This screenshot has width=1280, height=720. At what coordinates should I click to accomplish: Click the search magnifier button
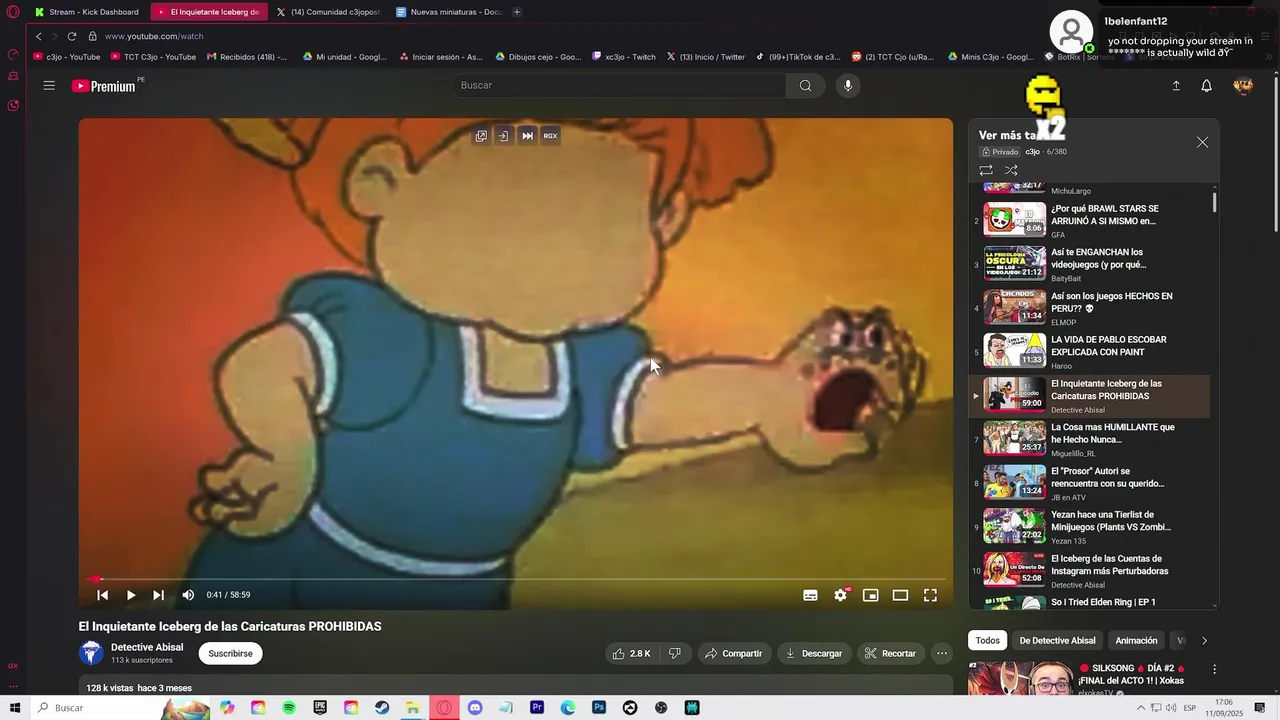click(805, 86)
